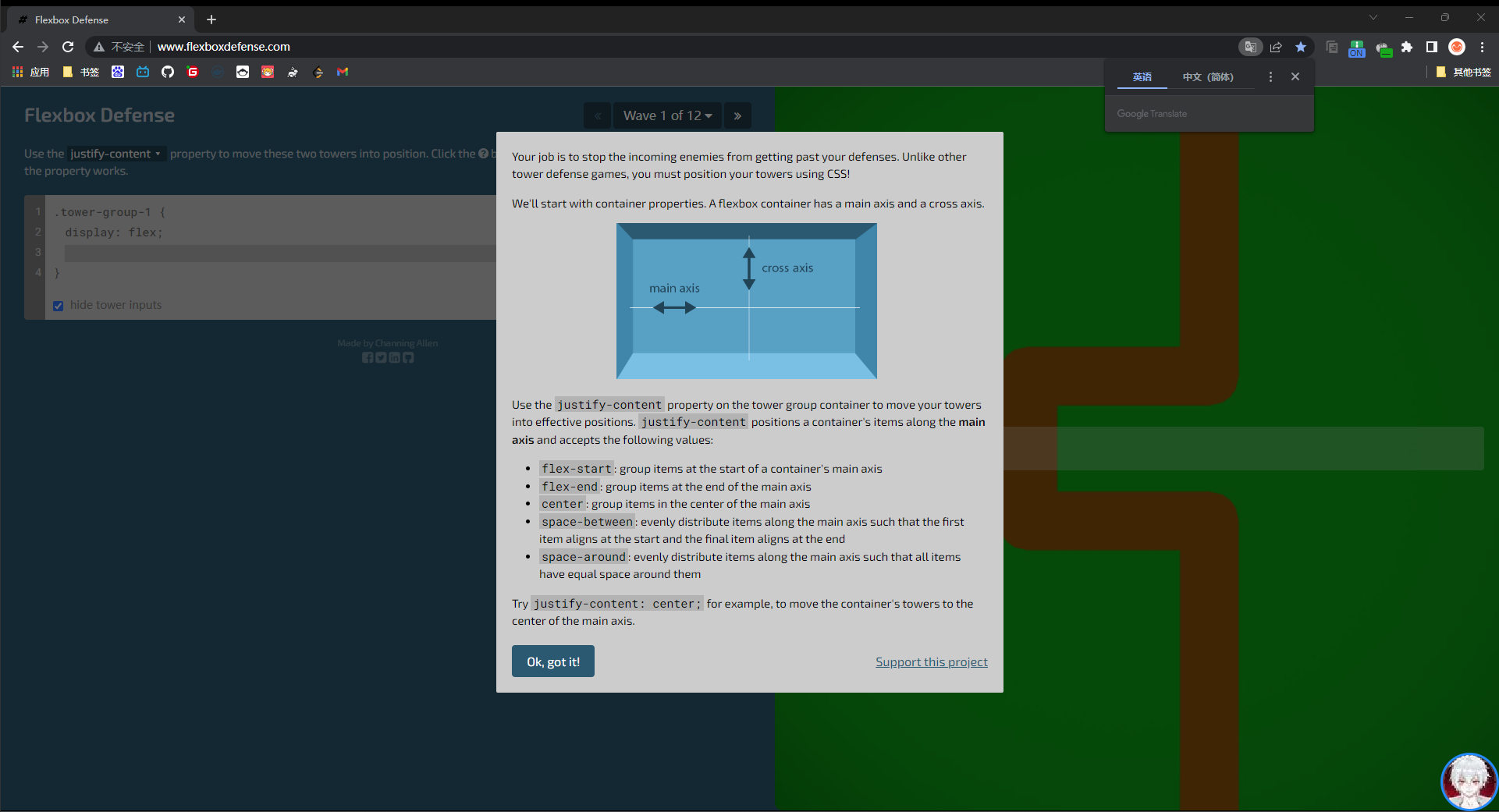Image resolution: width=1499 pixels, height=812 pixels.
Task: Close the Google Translate popup
Action: tap(1295, 76)
